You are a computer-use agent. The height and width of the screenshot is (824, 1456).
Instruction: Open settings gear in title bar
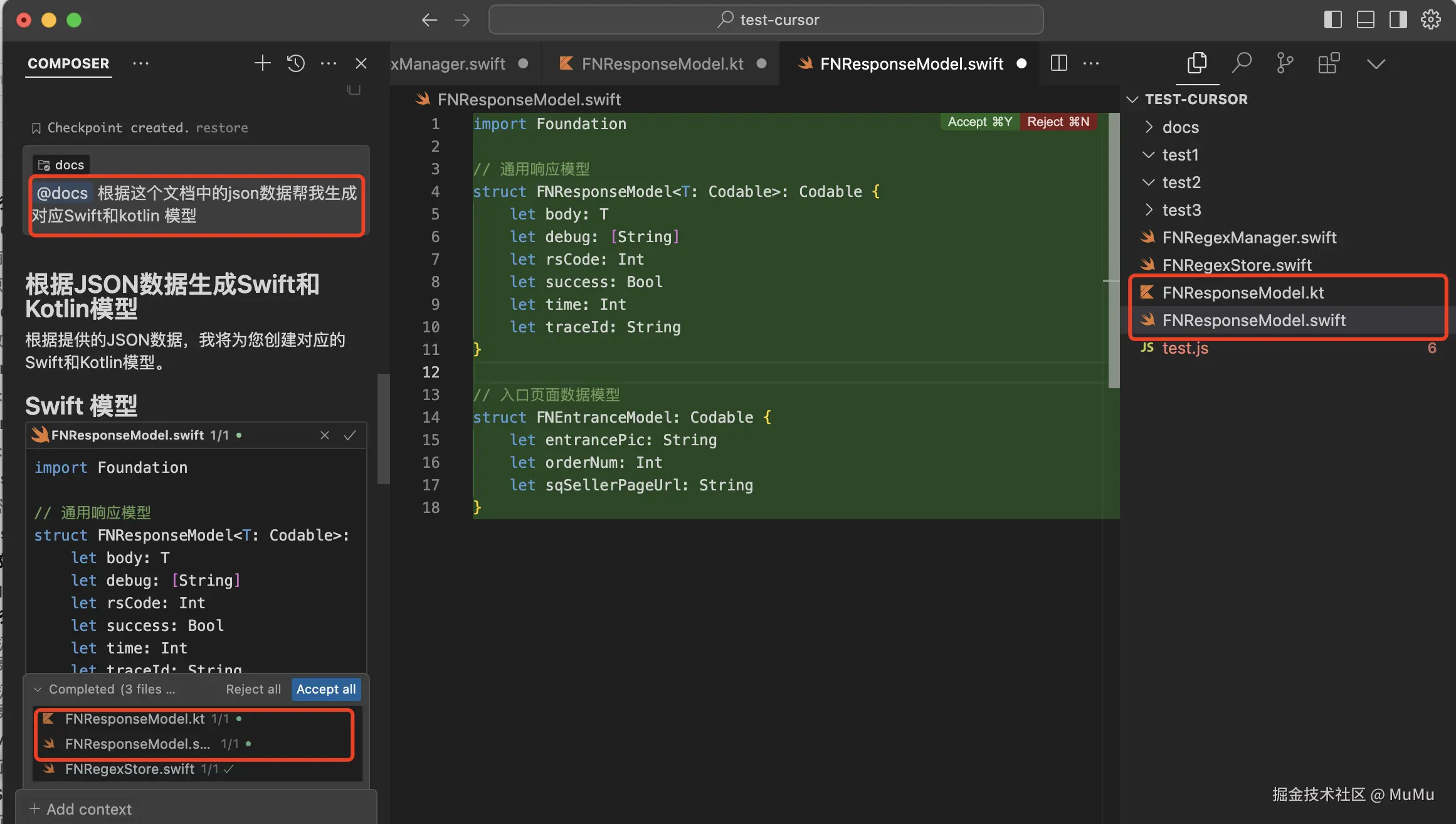[x=1430, y=20]
